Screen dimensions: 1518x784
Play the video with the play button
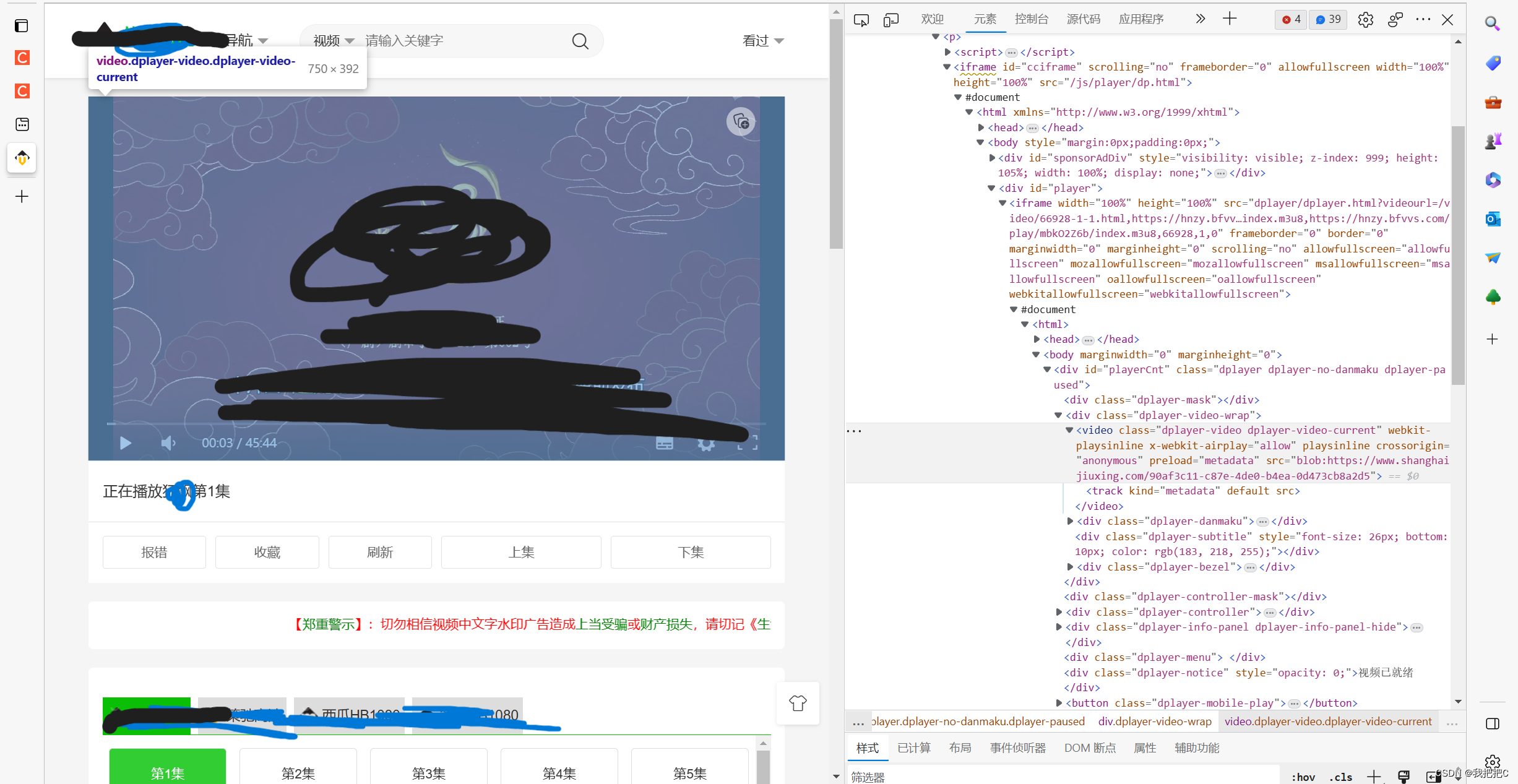click(x=125, y=443)
